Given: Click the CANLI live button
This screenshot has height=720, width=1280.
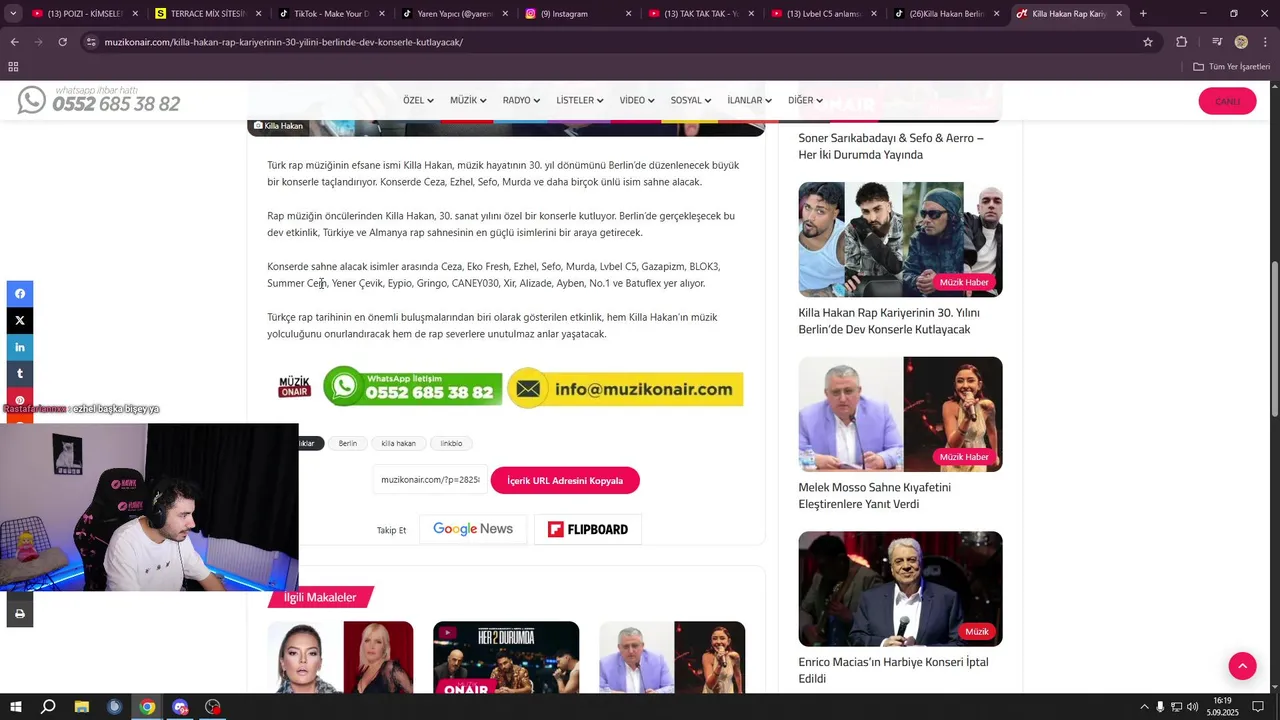Looking at the screenshot, I should coord(1227,101).
